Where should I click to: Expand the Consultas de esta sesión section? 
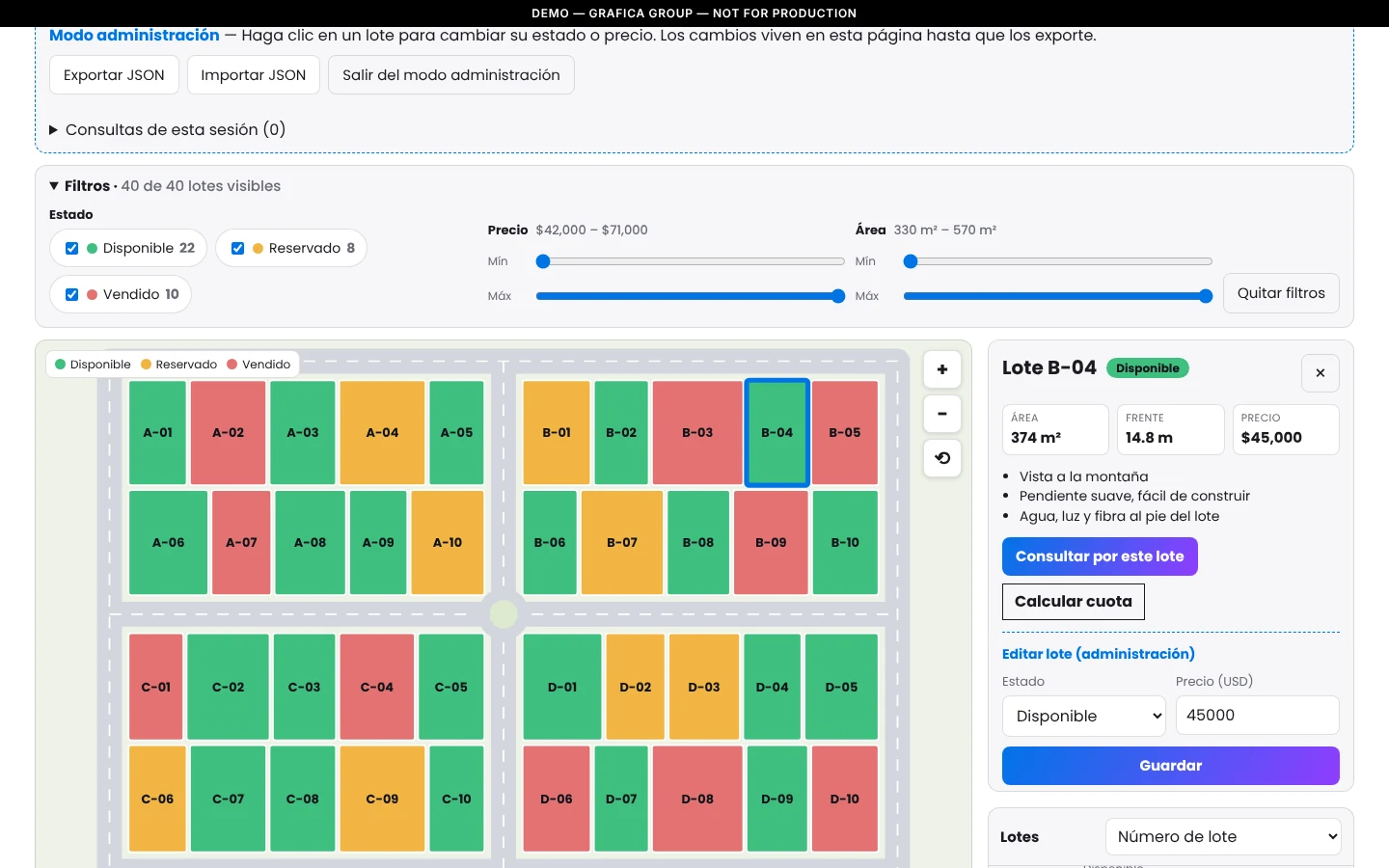(168, 129)
